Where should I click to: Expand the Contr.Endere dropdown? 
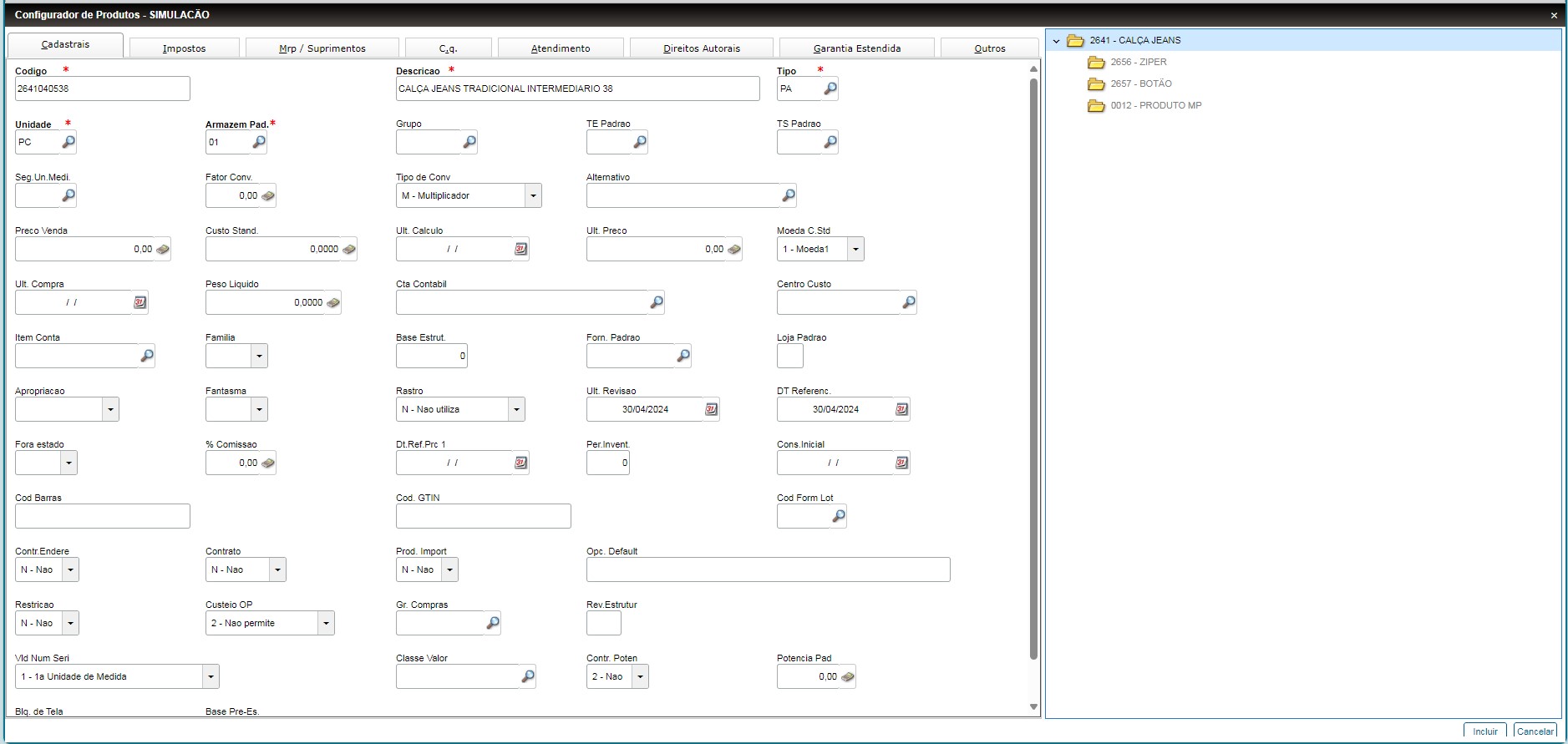[x=70, y=569]
